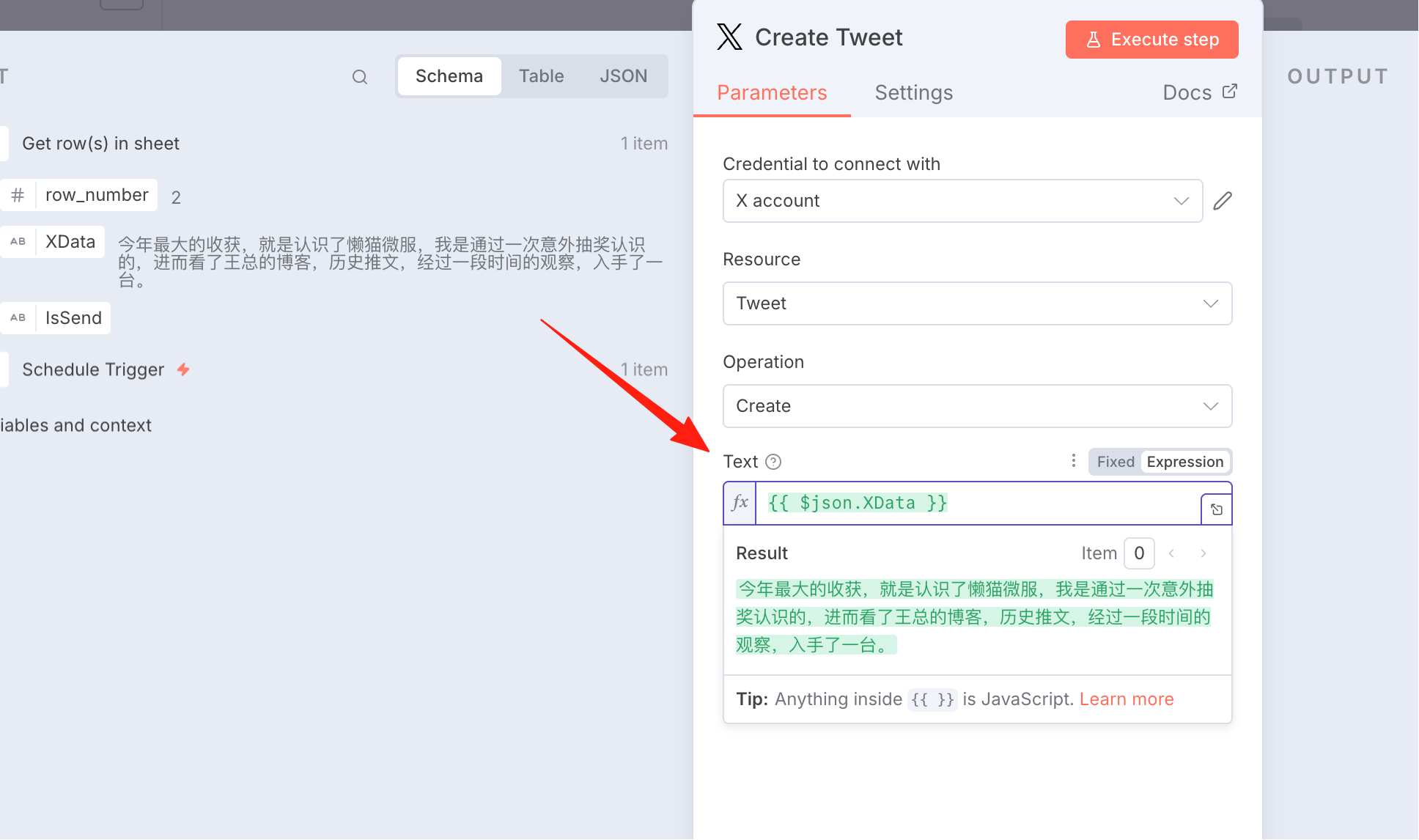Viewport: 1419px width, 840px height.
Task: Click the lightning icon beside Schedule Trigger
Action: pyautogui.click(x=183, y=369)
